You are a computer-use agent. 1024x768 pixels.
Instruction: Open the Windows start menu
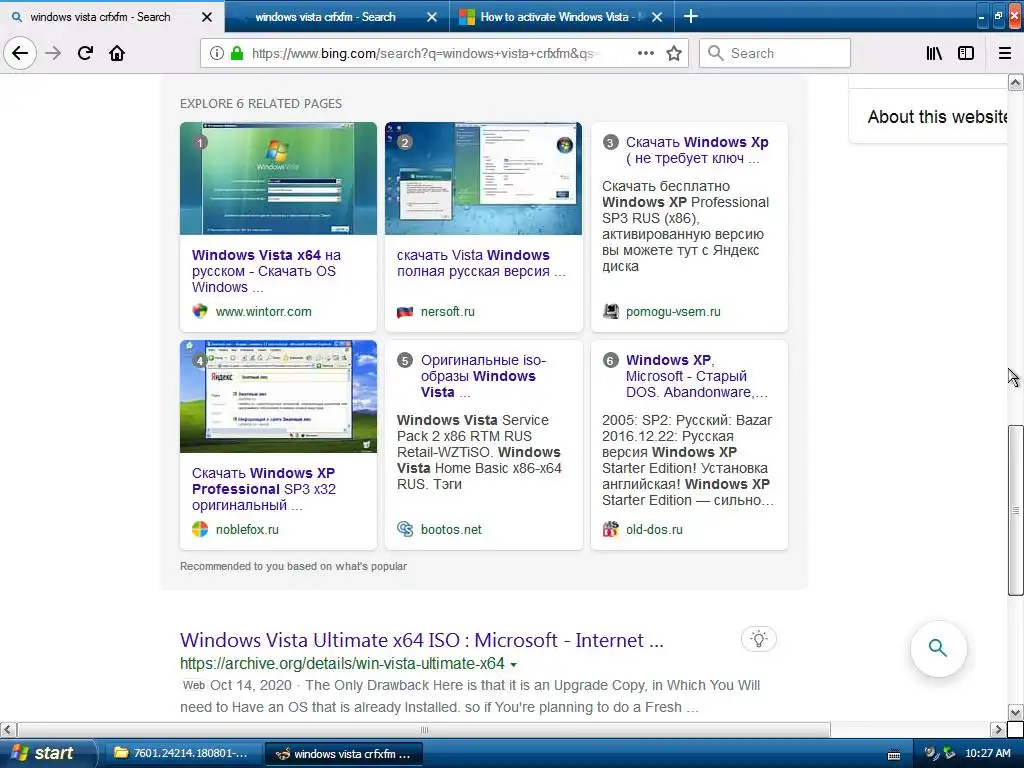point(46,753)
